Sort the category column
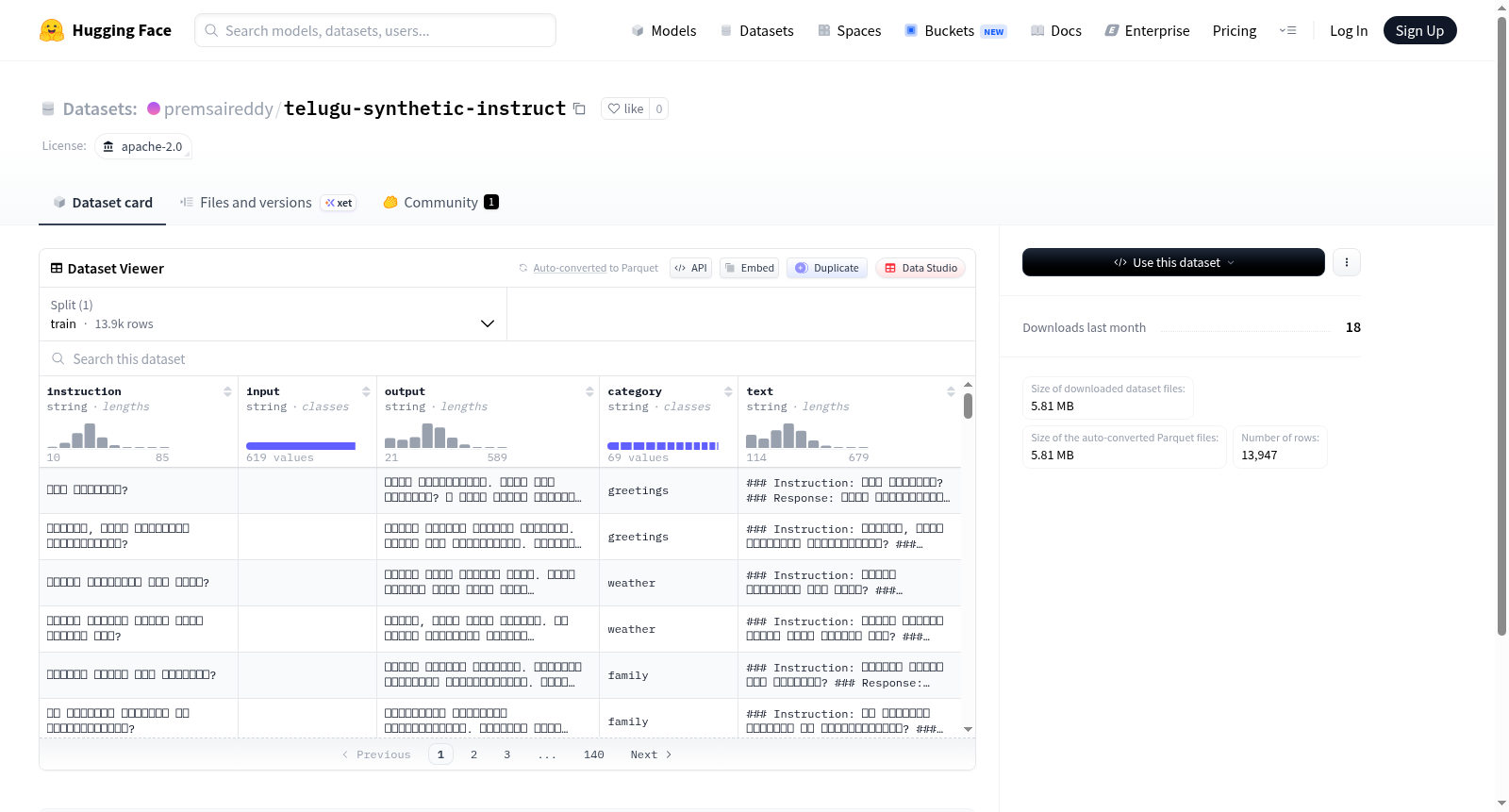 [x=728, y=391]
